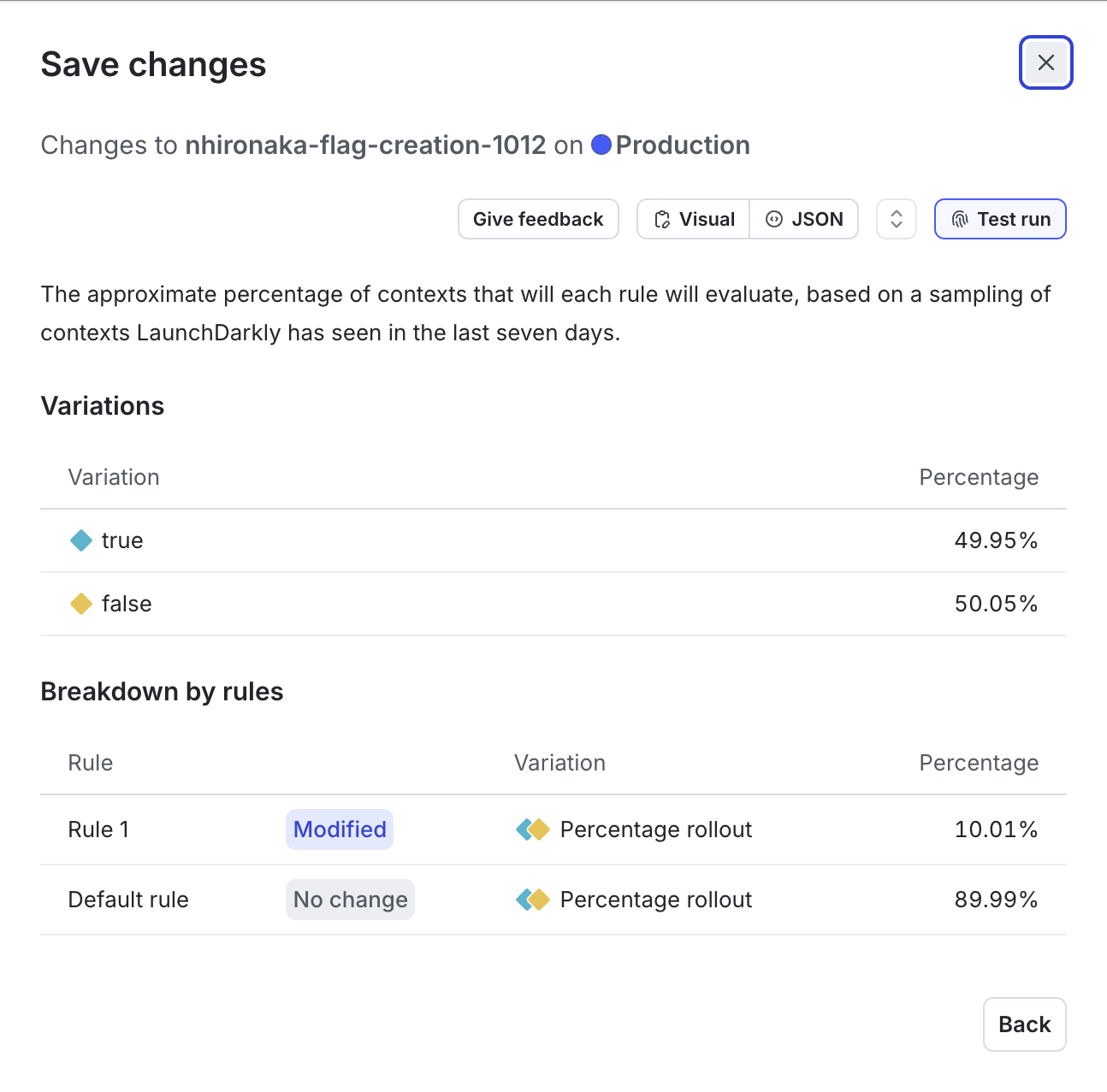
Task: Click the No change badge on Default rule
Action: pyautogui.click(x=350, y=899)
